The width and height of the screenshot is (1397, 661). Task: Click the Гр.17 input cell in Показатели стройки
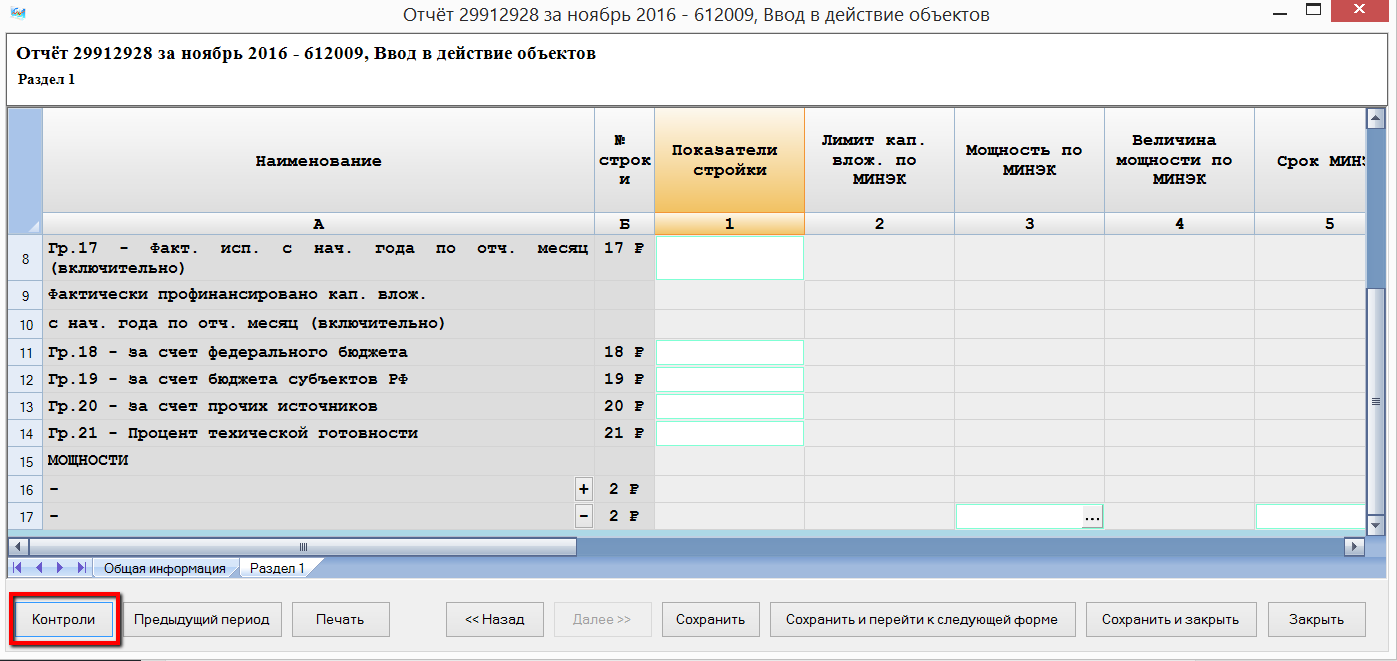pyautogui.click(x=730, y=258)
